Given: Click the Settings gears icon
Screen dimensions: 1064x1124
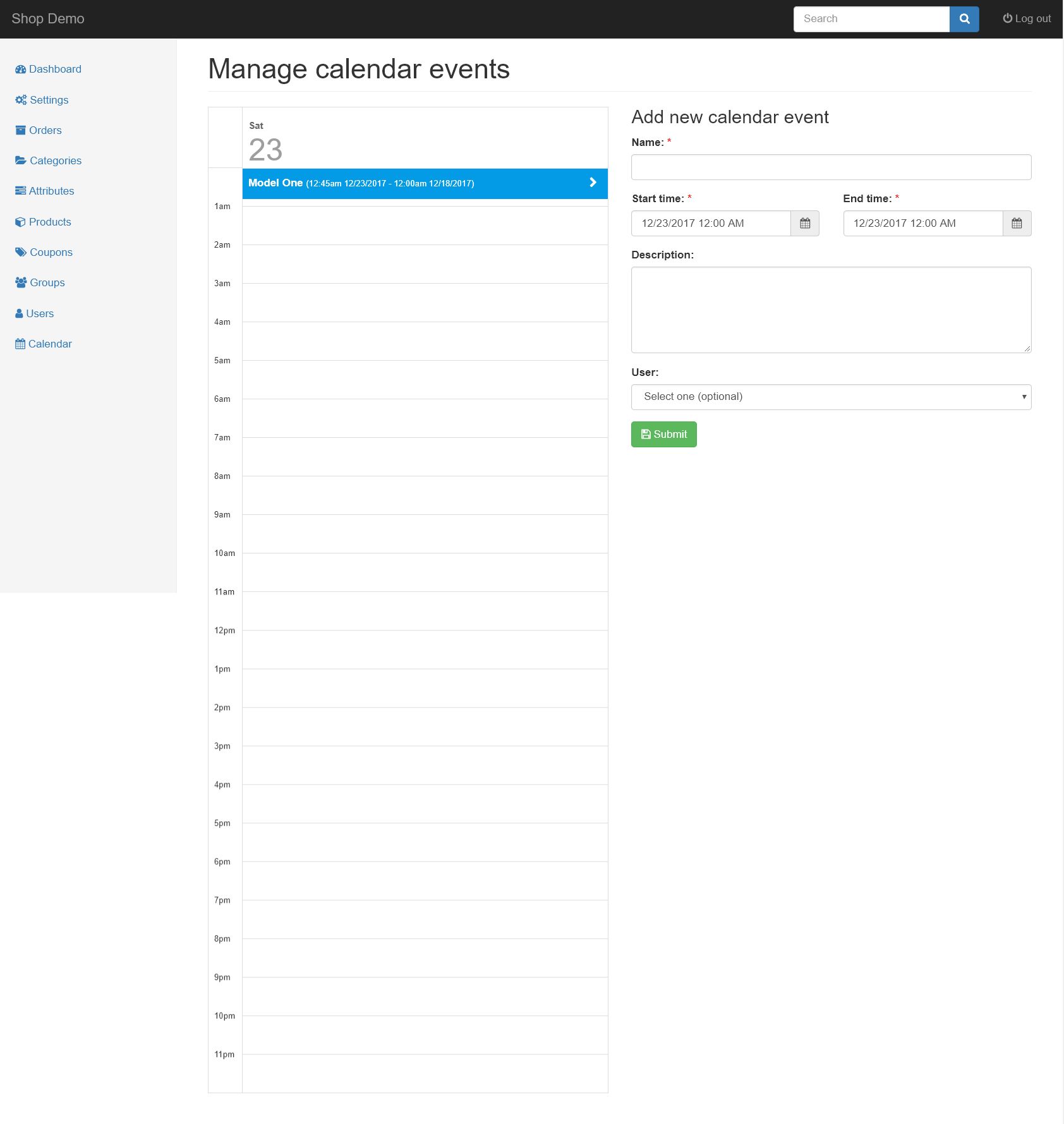Looking at the screenshot, I should 21,100.
